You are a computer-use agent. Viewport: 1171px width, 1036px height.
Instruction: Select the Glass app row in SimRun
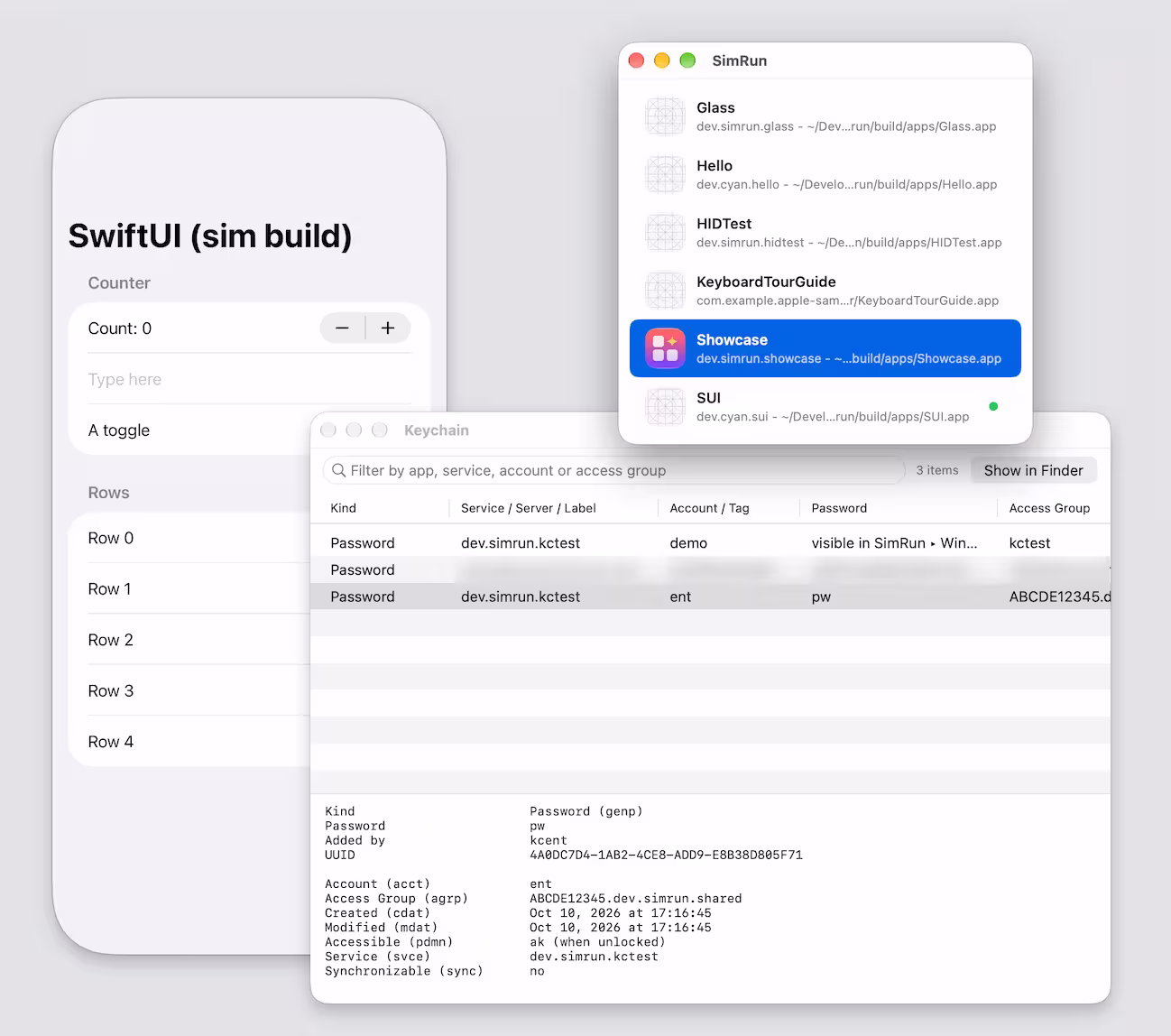tap(825, 116)
